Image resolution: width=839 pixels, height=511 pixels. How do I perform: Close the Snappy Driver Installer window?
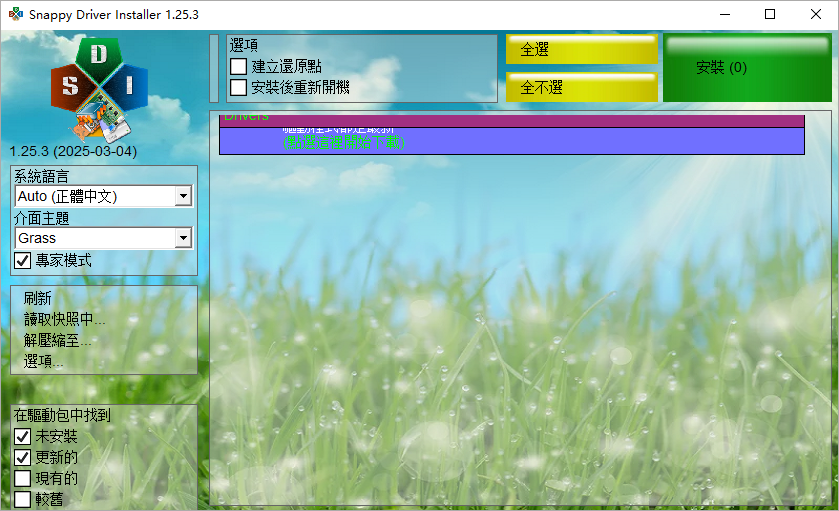pyautogui.click(x=815, y=14)
